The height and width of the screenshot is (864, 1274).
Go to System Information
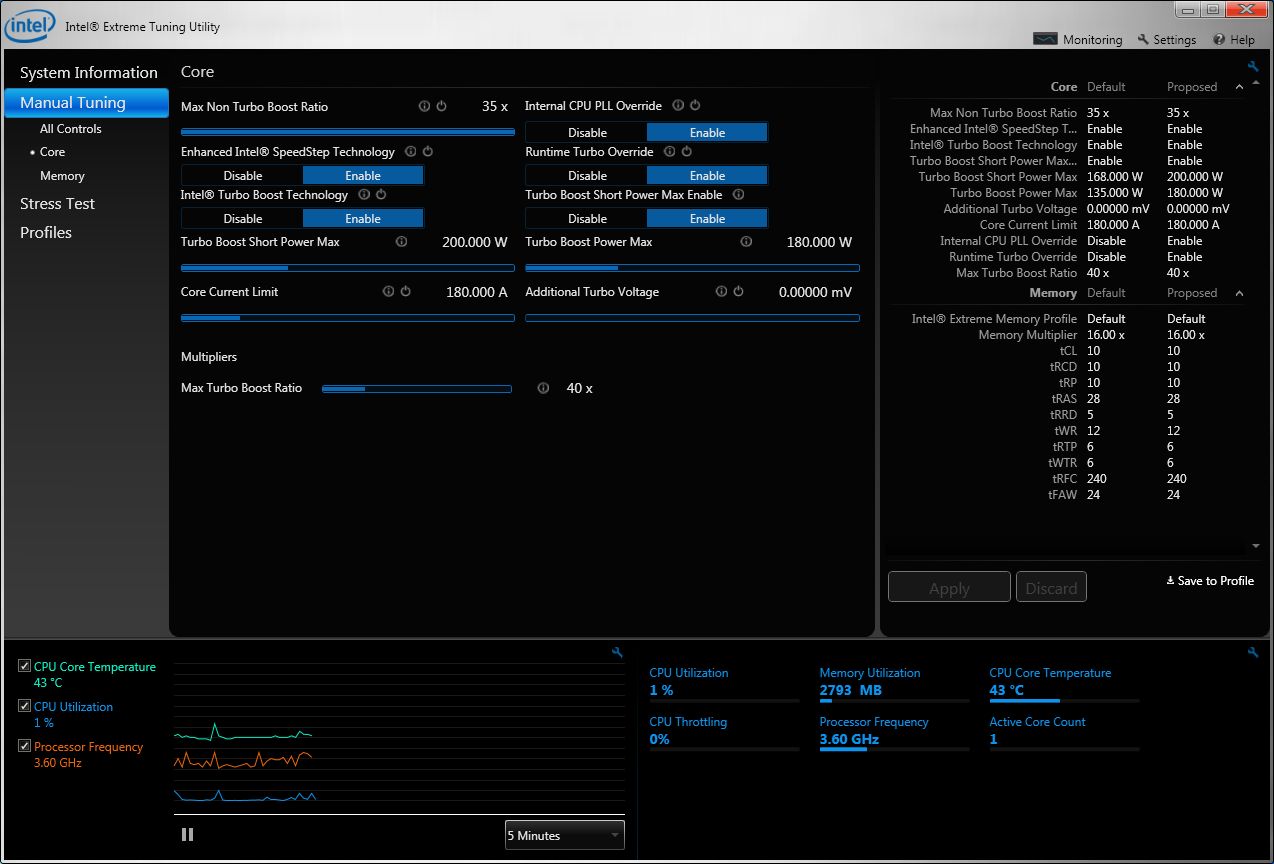(x=89, y=73)
